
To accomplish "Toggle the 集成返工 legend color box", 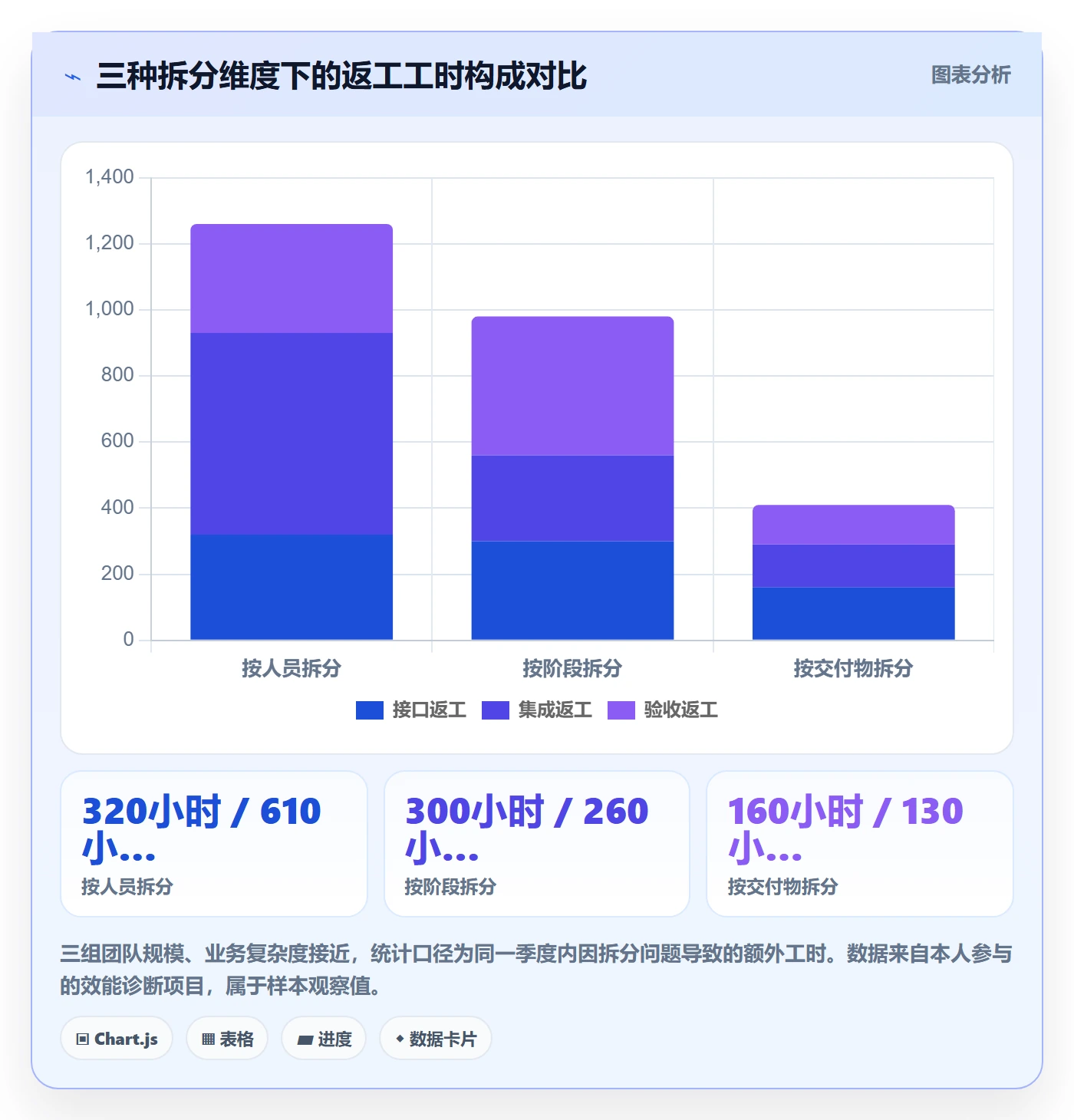I will (x=495, y=710).
